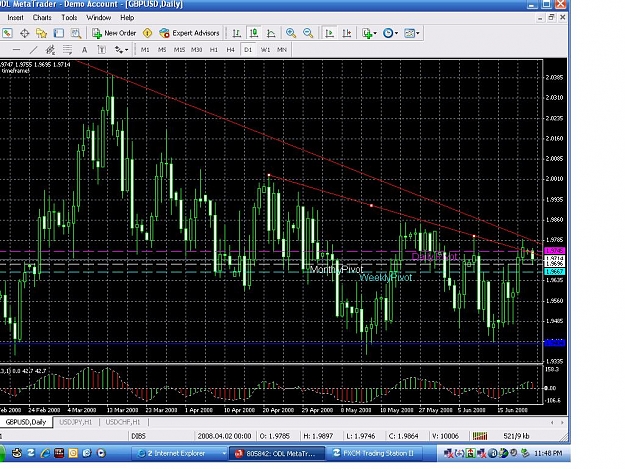The width and height of the screenshot is (625, 469).
Task: Switch to the GBPUSD,Daily chart tab
Action: pos(26,422)
